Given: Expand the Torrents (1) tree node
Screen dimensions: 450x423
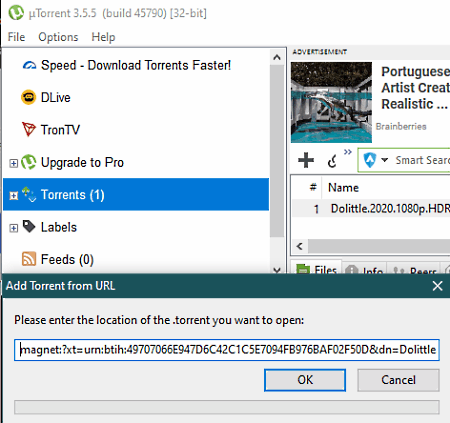Looking at the screenshot, I should (x=13, y=195).
